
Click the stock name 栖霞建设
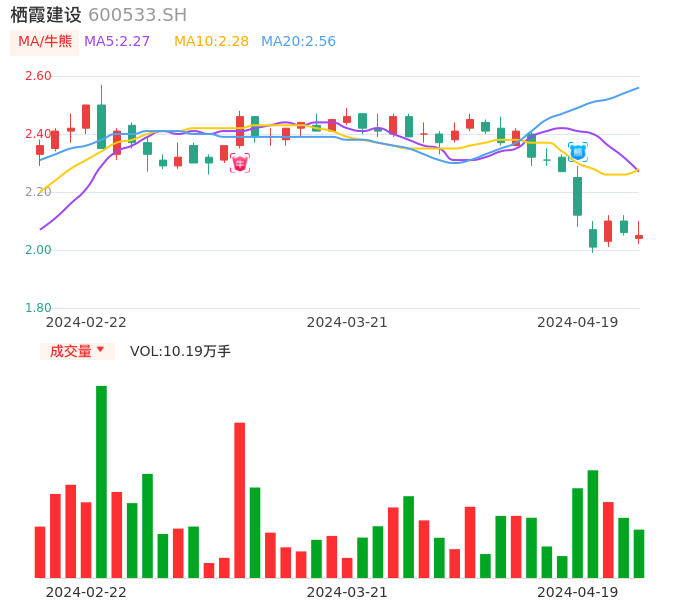(46, 15)
